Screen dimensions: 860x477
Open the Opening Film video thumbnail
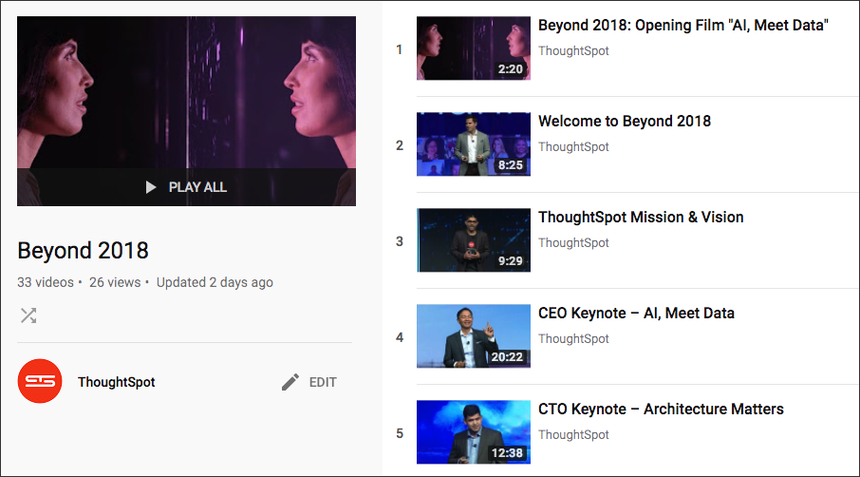473,48
